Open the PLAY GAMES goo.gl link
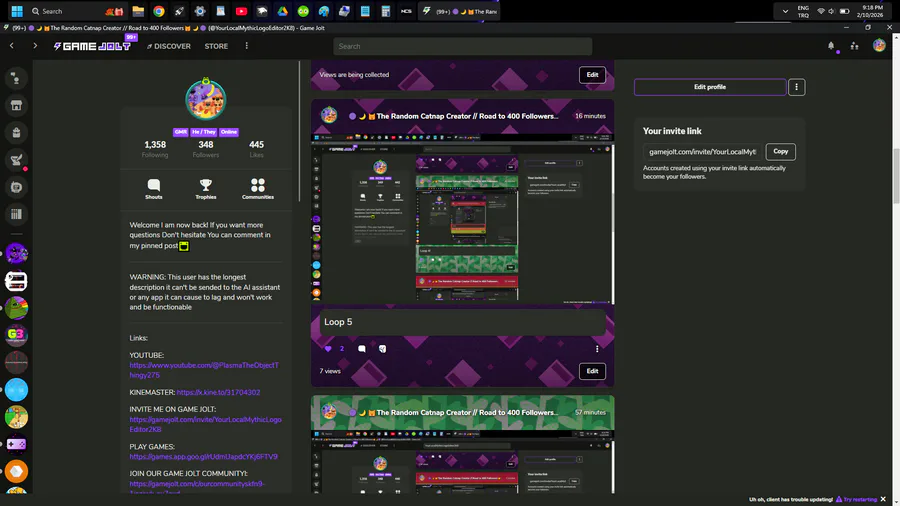This screenshot has width=900, height=506. tap(203, 457)
